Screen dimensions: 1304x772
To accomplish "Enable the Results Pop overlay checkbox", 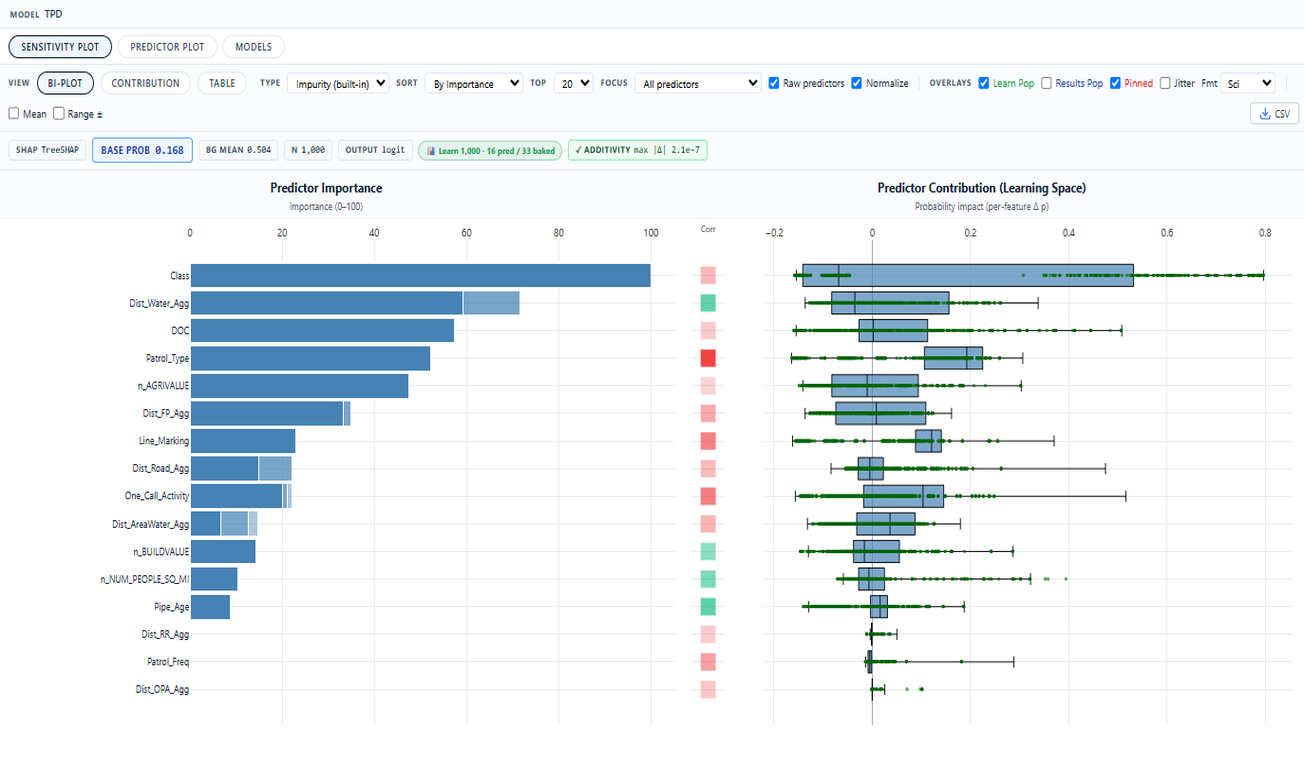I will coord(1047,83).
